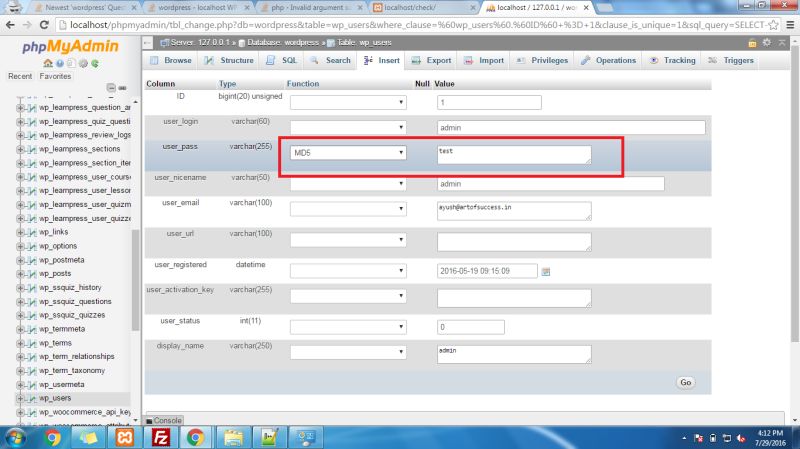The height and width of the screenshot is (449, 800).
Task: Open function dropdown for user_nicename
Action: (x=348, y=184)
